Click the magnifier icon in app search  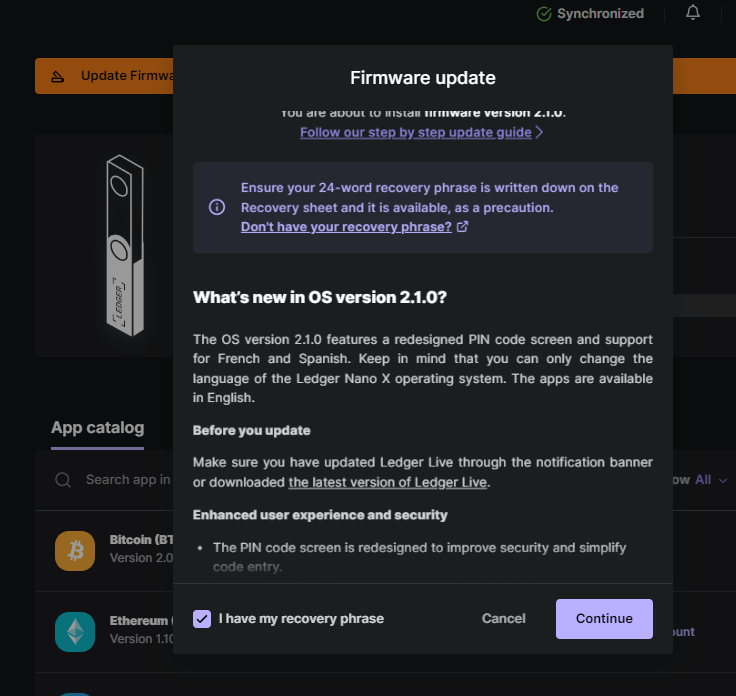pos(63,480)
